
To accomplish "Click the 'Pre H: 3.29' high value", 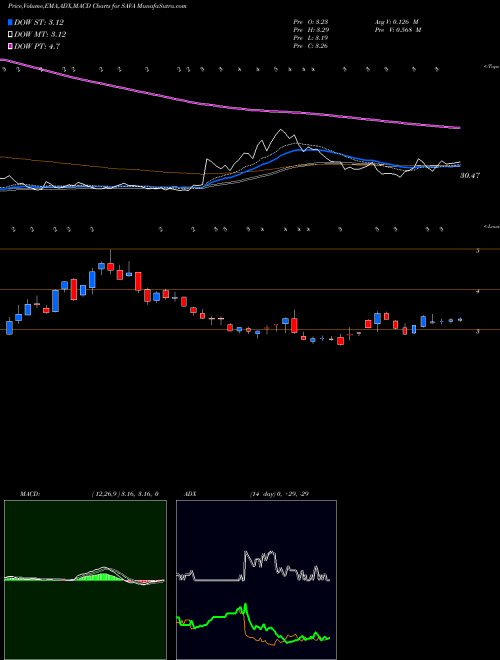I will coord(311,30).
